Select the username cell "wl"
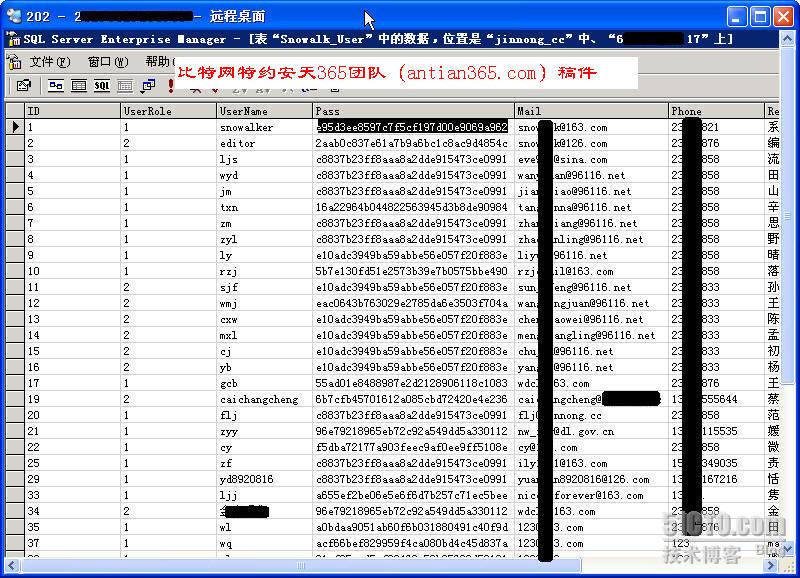The width and height of the screenshot is (800, 578). 264,527
